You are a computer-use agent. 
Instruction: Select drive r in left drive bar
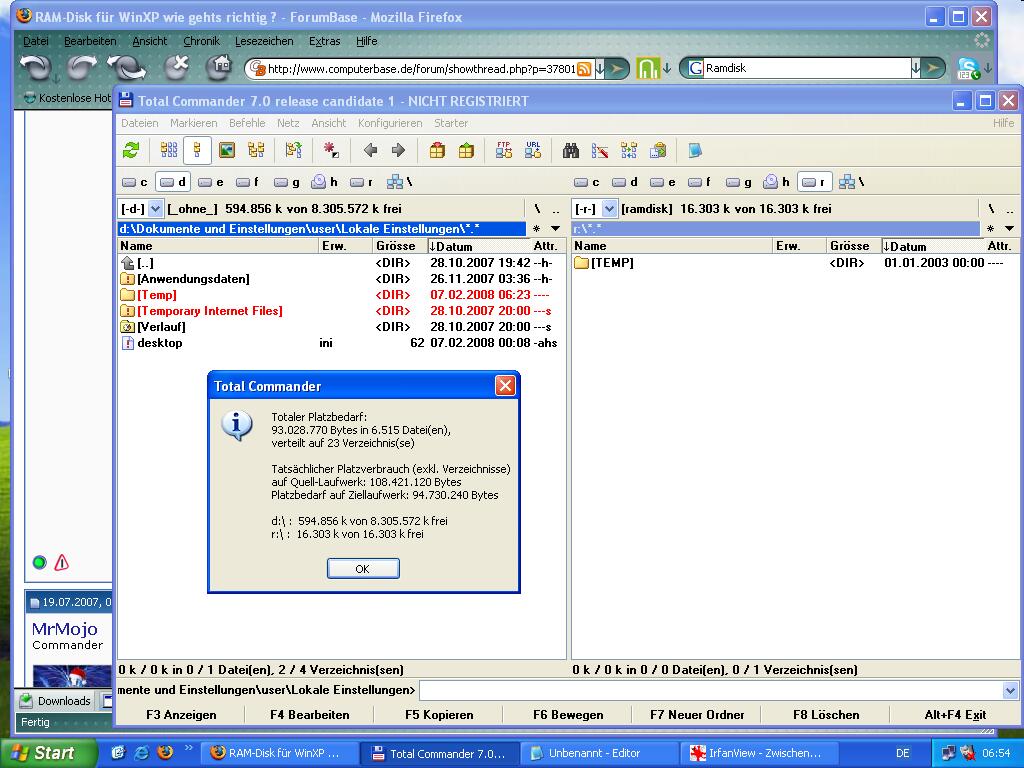[361, 182]
